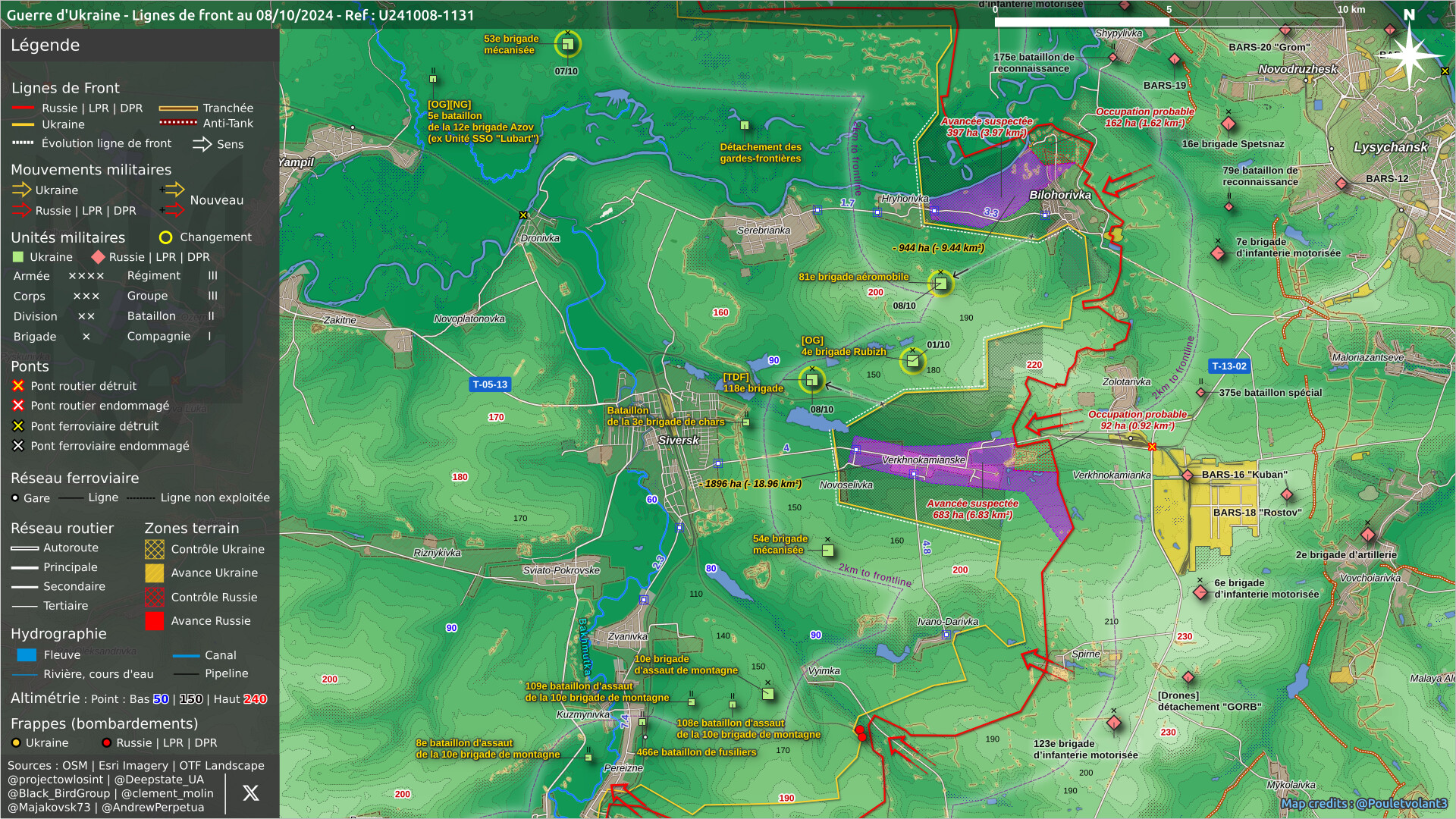Click the 118e brigade TDF unit marker
This screenshot has width=1456, height=819.
click(x=811, y=380)
